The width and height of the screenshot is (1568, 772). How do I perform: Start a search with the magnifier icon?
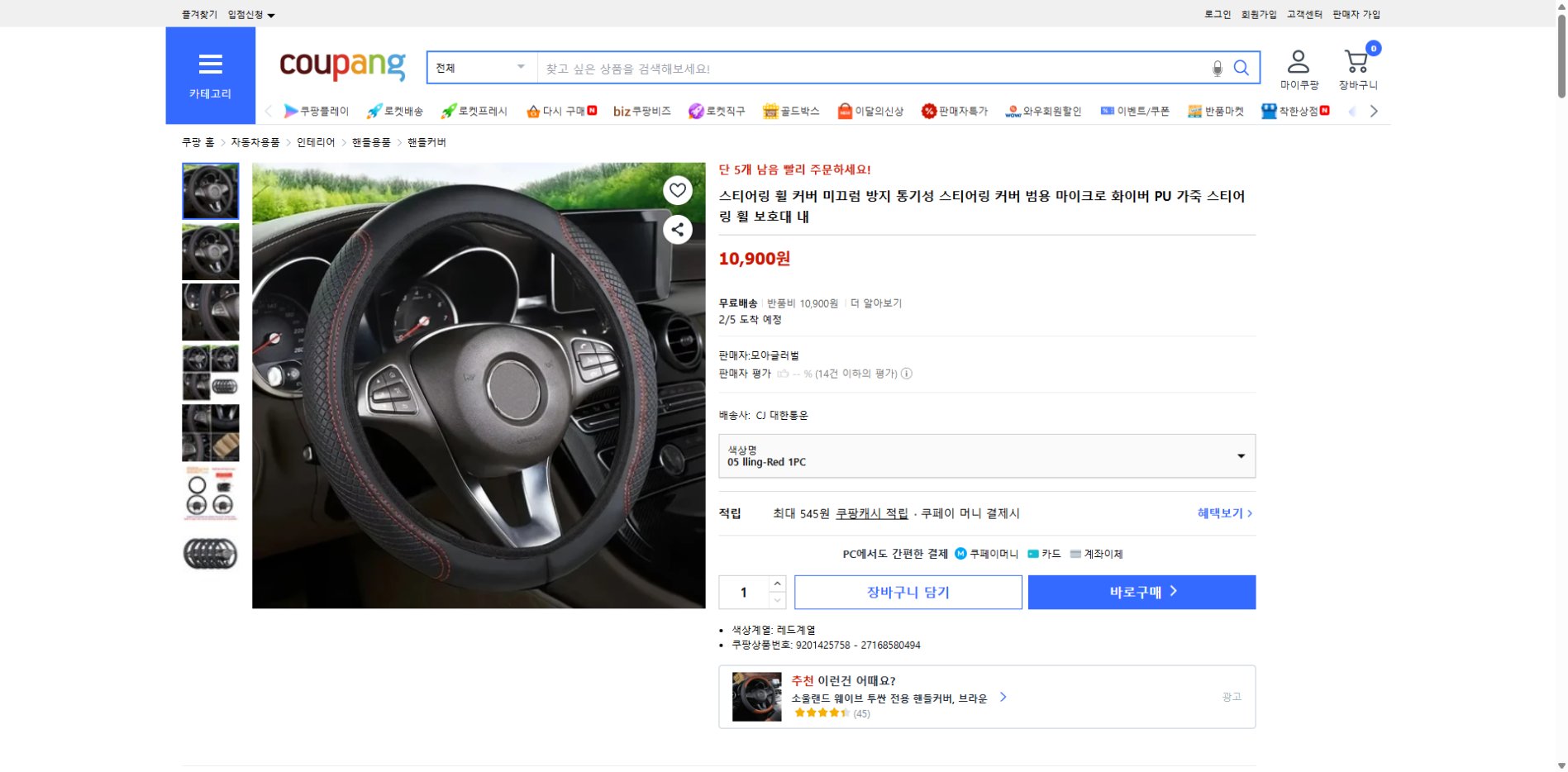pyautogui.click(x=1241, y=68)
